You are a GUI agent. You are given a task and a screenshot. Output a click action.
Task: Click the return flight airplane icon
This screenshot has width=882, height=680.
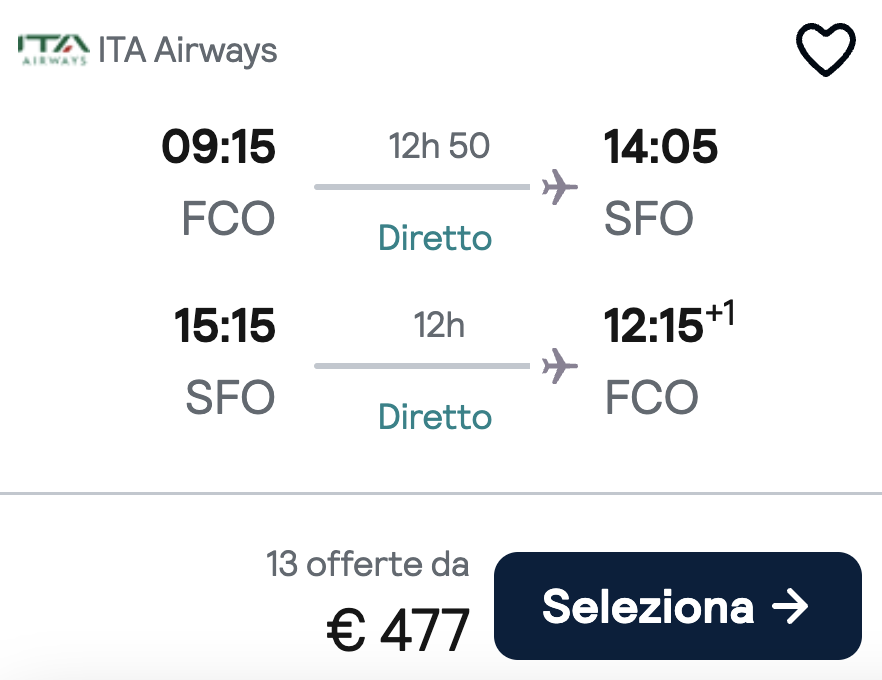[559, 366]
